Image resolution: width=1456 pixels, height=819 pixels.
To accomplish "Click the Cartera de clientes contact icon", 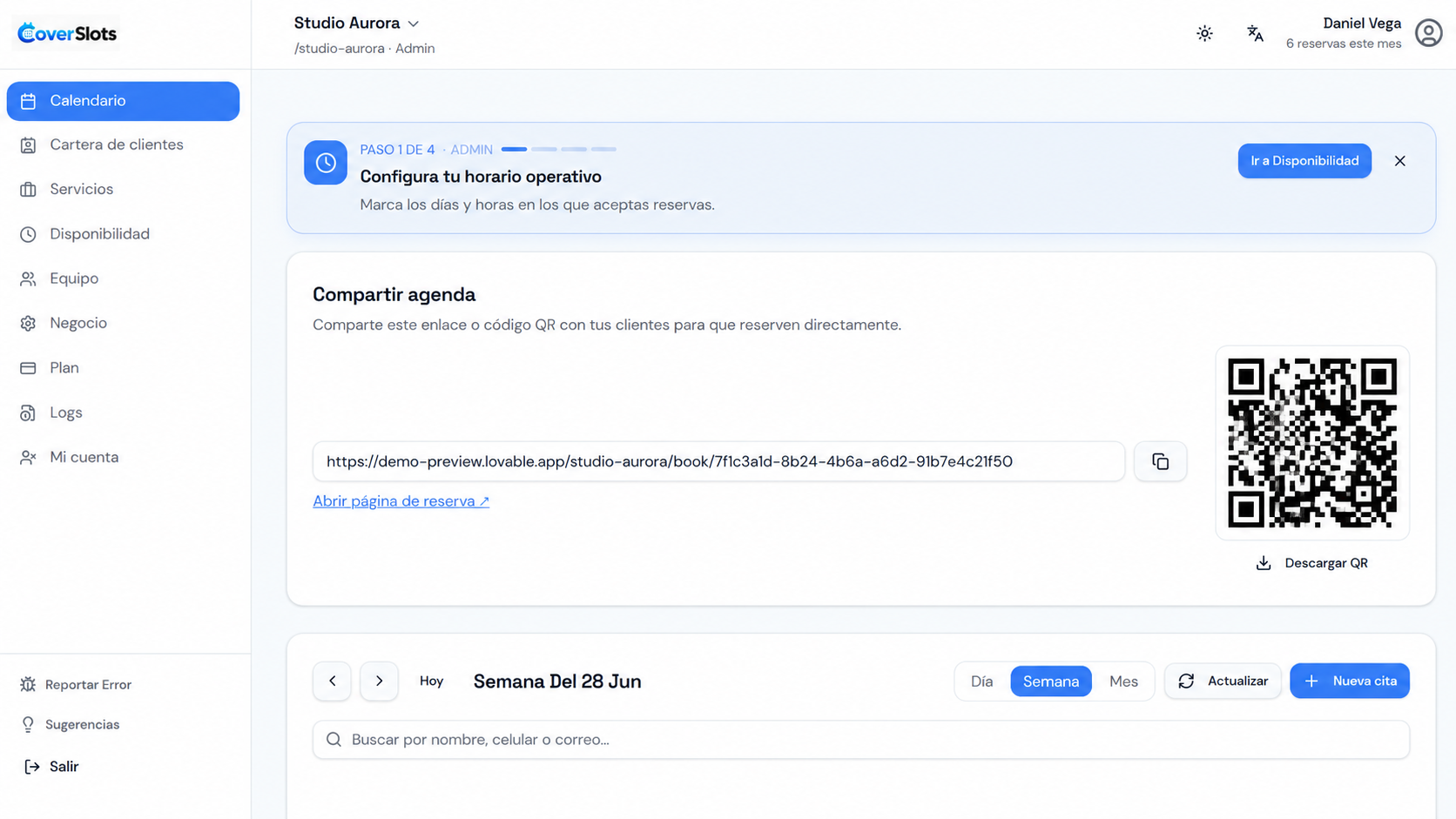I will (28, 145).
